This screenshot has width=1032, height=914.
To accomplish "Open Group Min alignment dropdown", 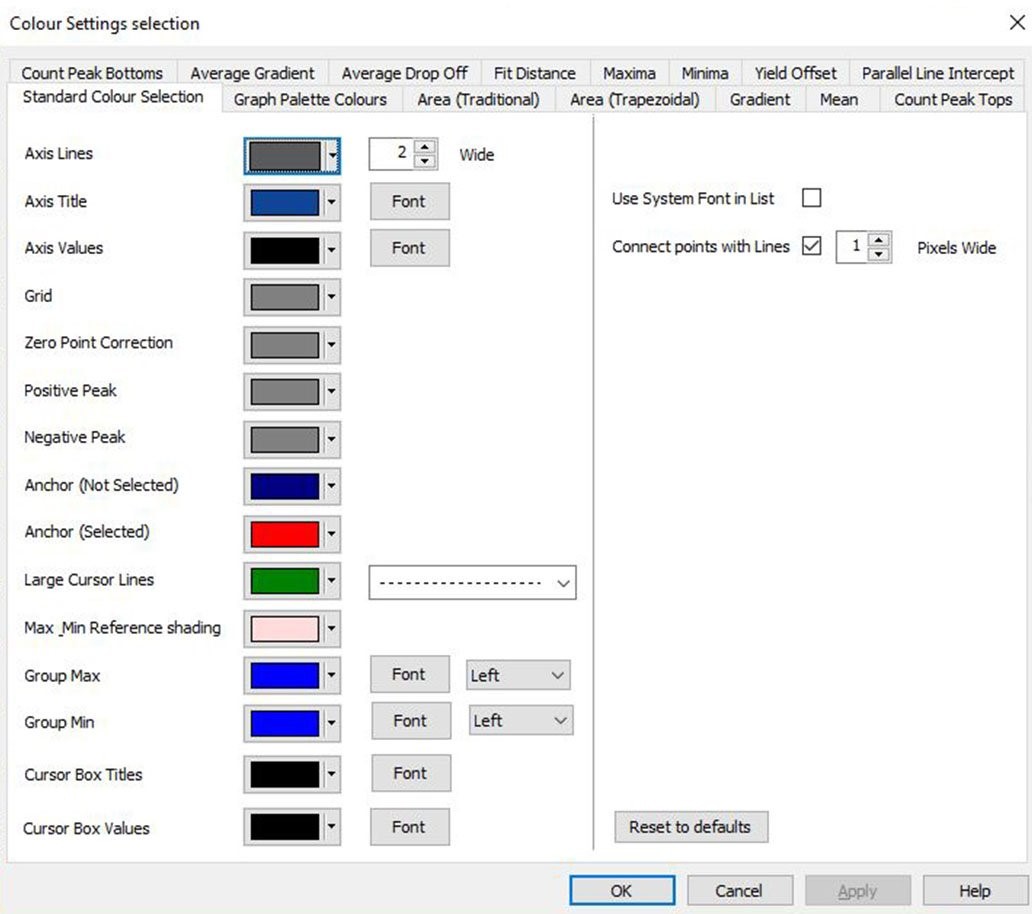I will (560, 721).
